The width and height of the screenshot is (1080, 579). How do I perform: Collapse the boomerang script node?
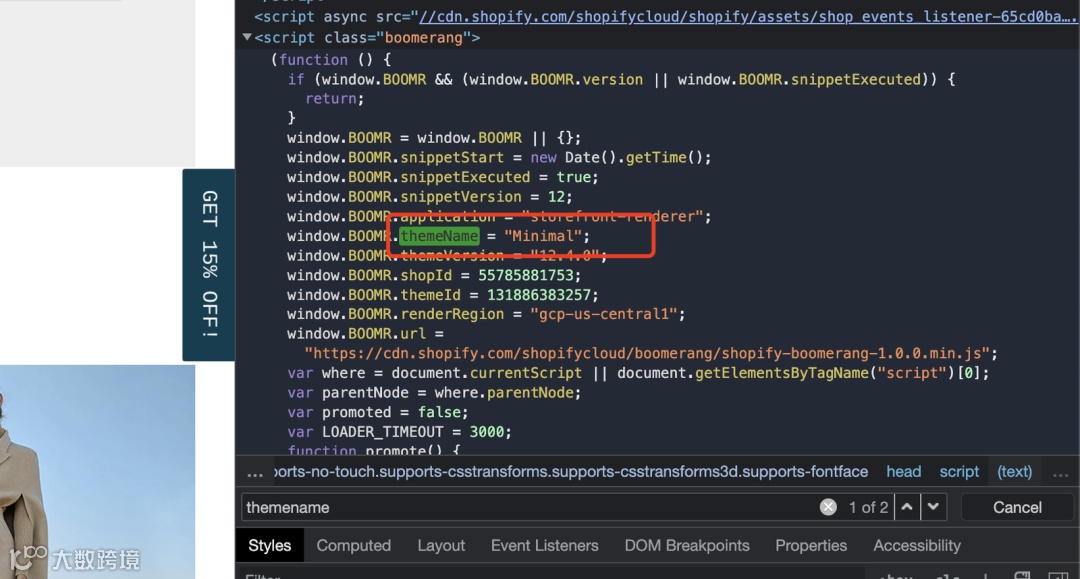[247, 37]
